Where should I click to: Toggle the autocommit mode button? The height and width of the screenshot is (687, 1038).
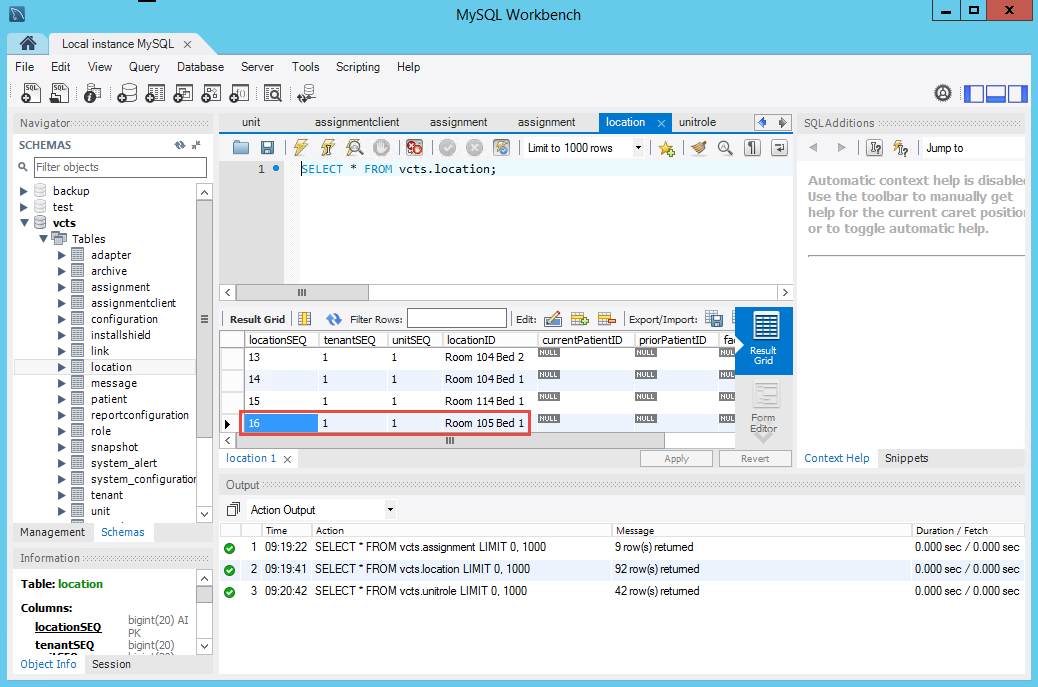pyautogui.click(x=502, y=148)
